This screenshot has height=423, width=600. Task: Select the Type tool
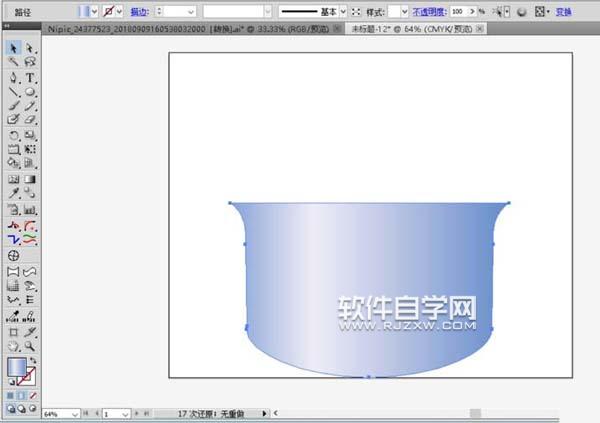coord(30,78)
